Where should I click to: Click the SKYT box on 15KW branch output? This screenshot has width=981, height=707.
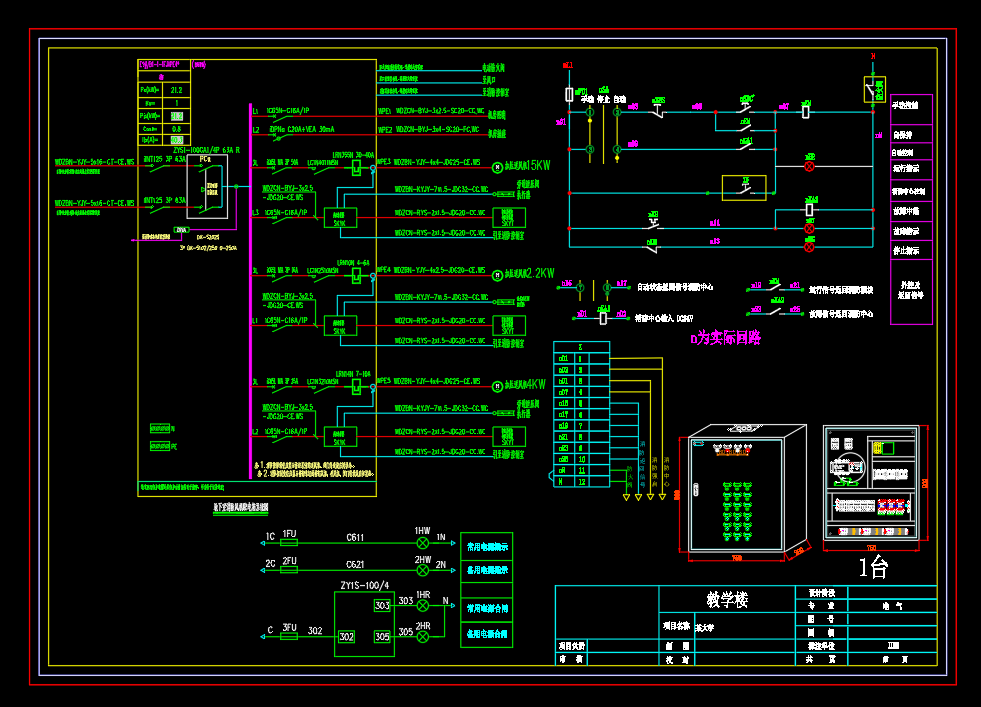[x=509, y=218]
